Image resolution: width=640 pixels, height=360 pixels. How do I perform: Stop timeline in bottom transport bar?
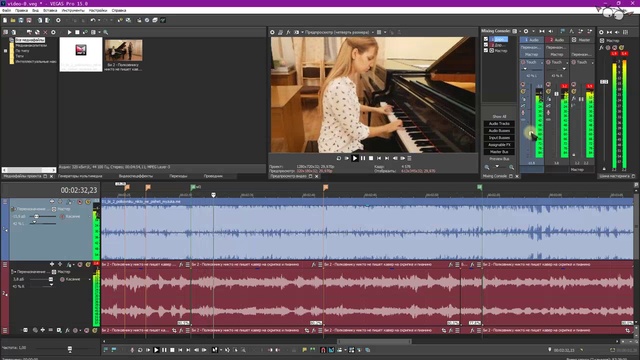click(x=172, y=350)
